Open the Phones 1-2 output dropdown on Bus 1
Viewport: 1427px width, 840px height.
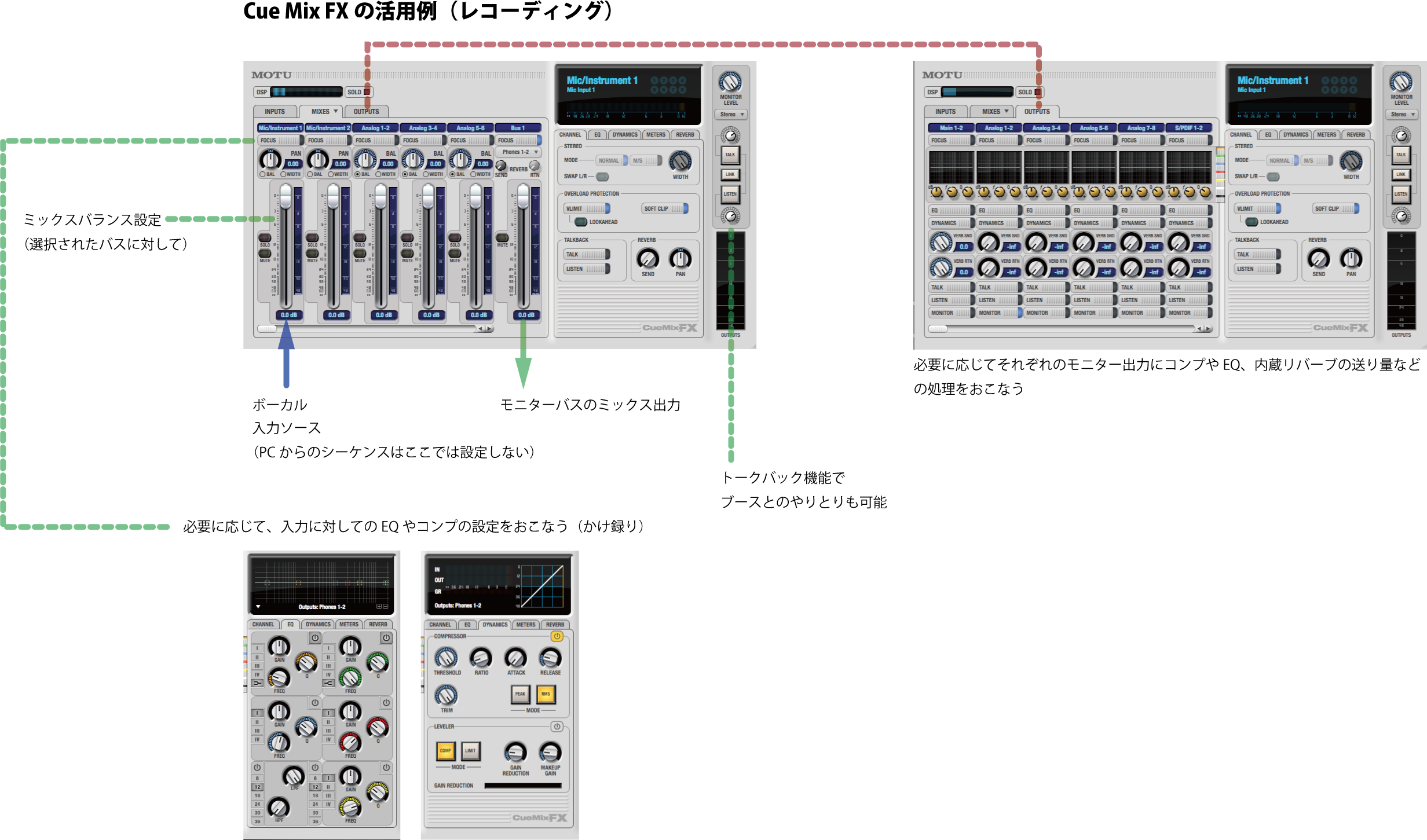(519, 152)
